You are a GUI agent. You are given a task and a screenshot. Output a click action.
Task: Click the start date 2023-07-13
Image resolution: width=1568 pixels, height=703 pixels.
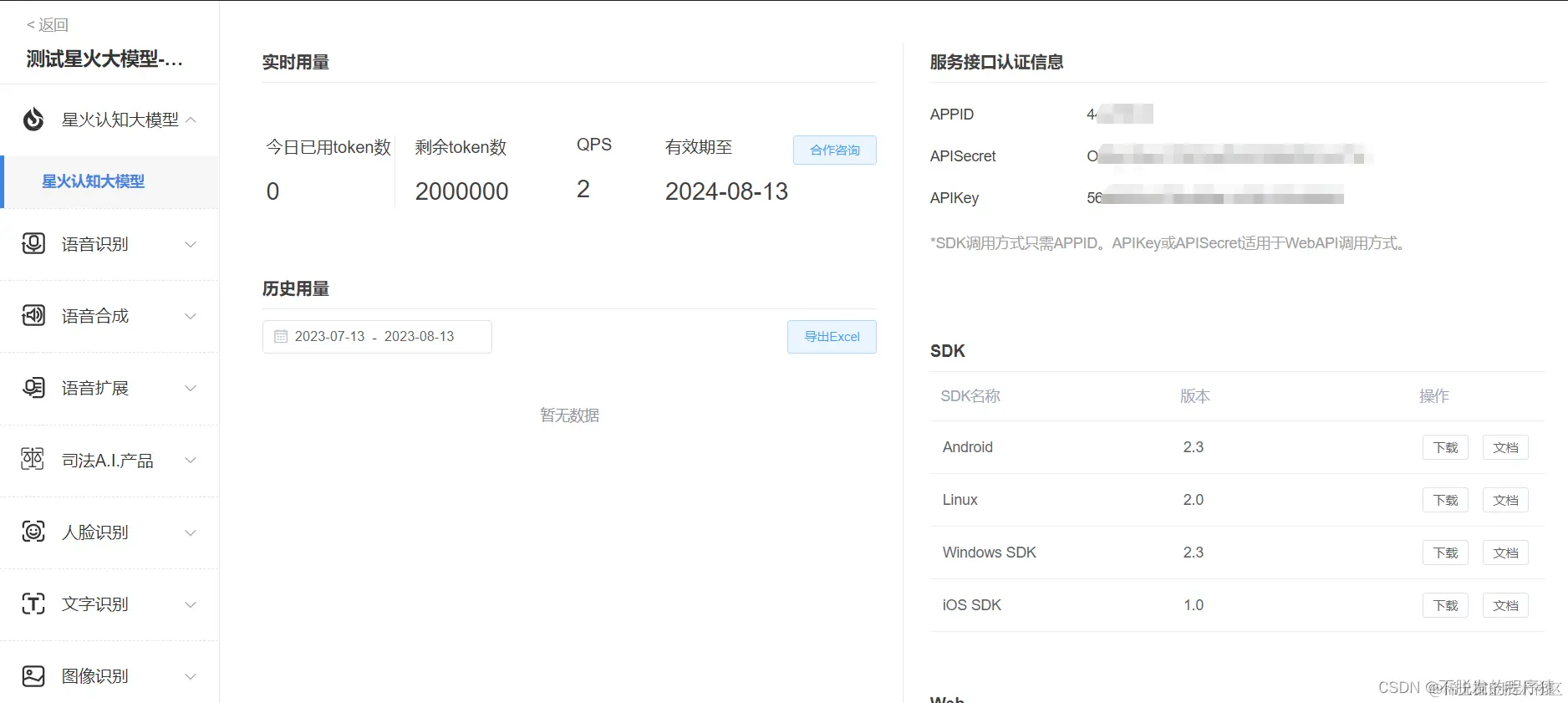(329, 337)
